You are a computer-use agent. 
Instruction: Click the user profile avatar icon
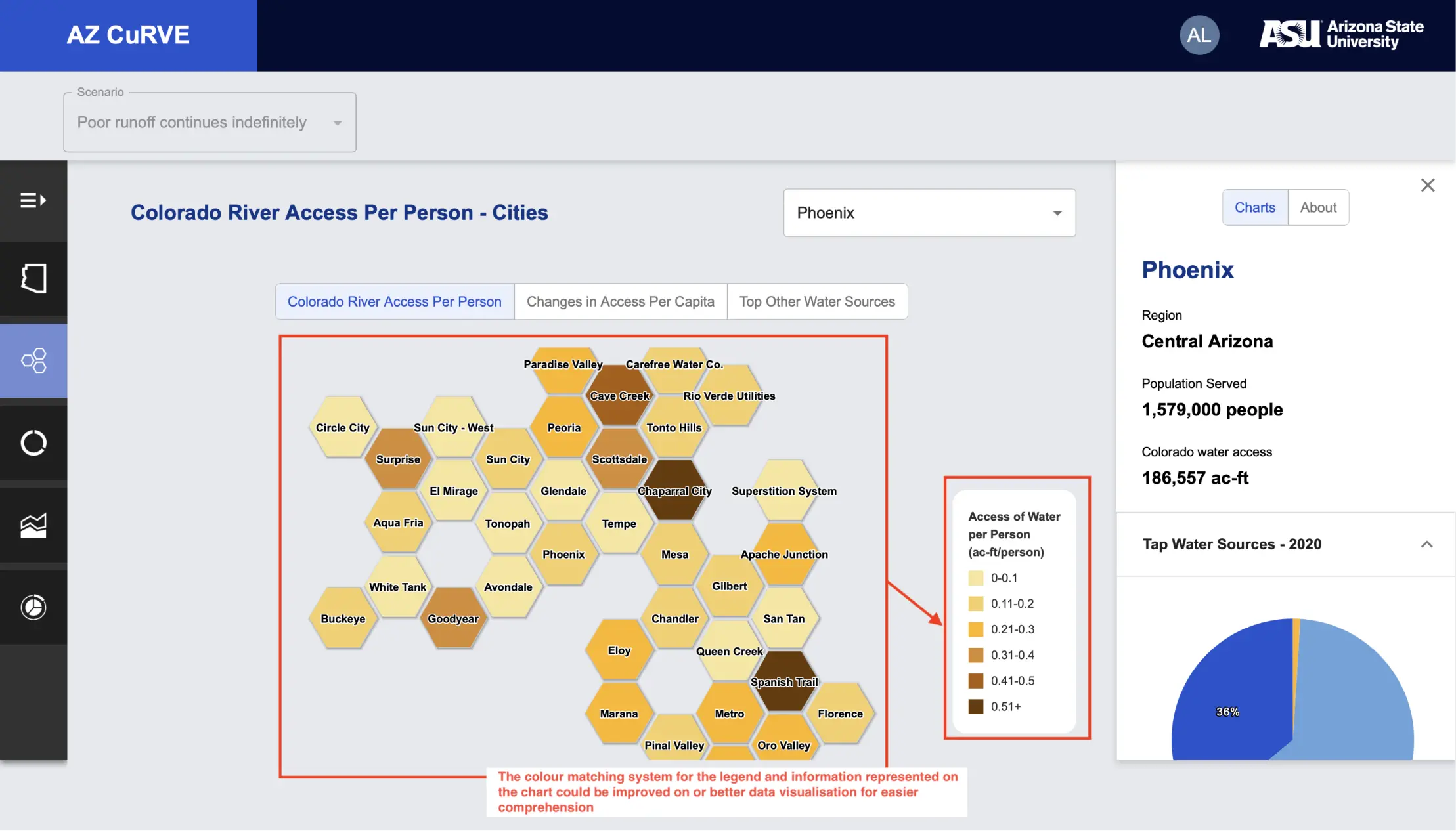point(1198,34)
